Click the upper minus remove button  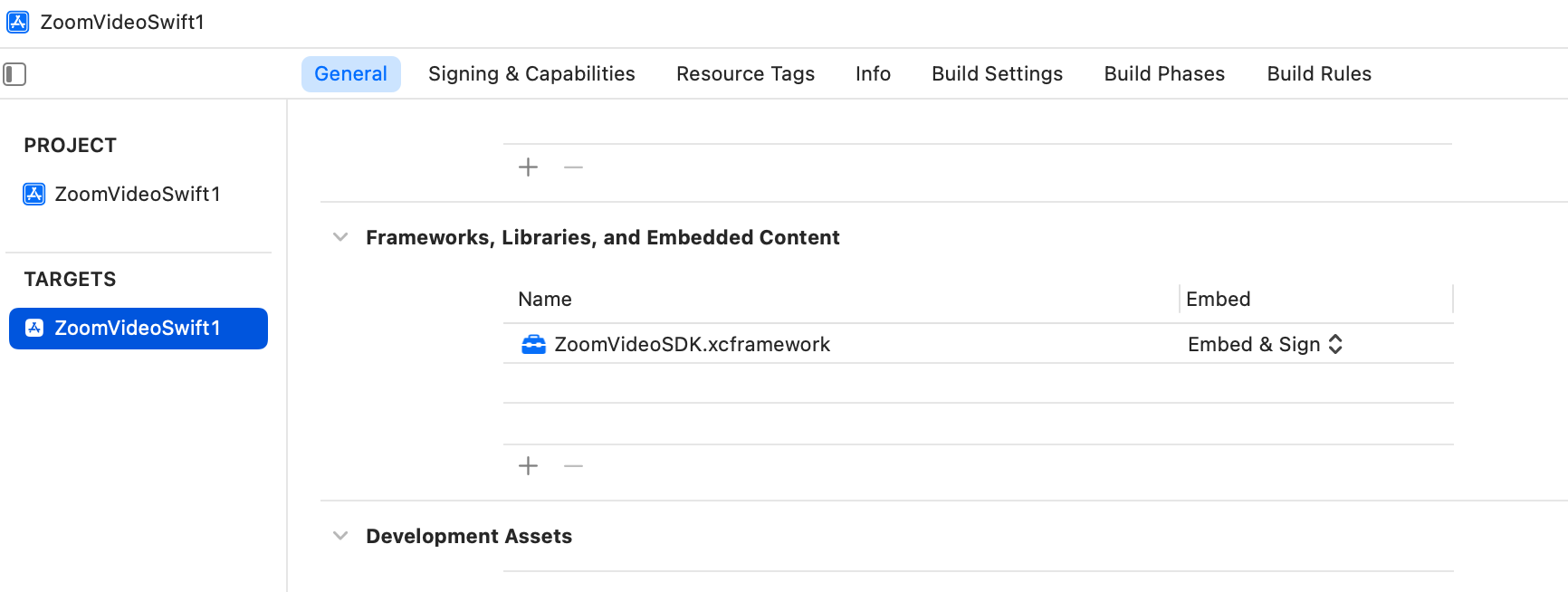click(x=573, y=167)
